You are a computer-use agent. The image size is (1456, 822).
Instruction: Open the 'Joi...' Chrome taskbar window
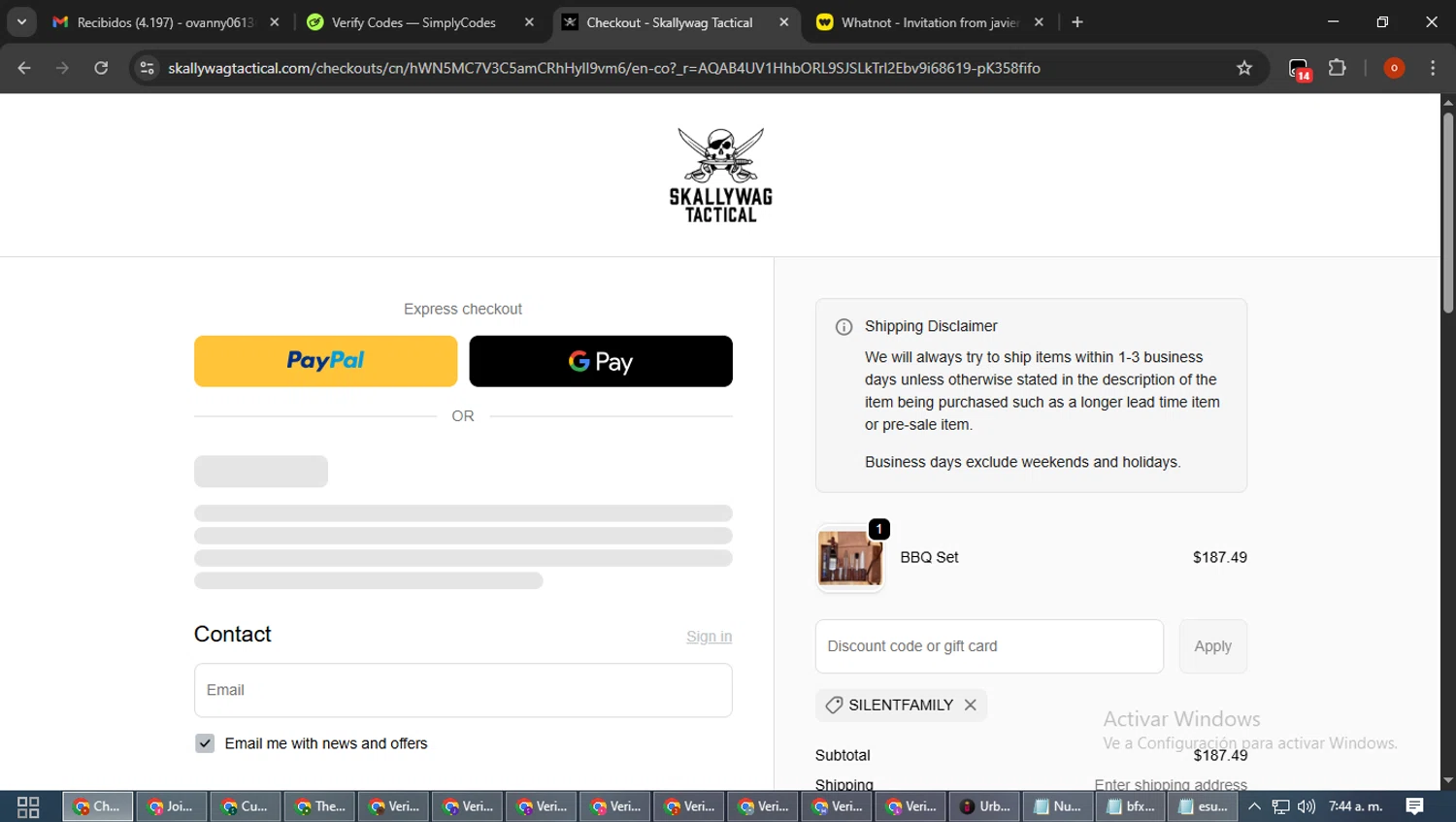tap(172, 806)
